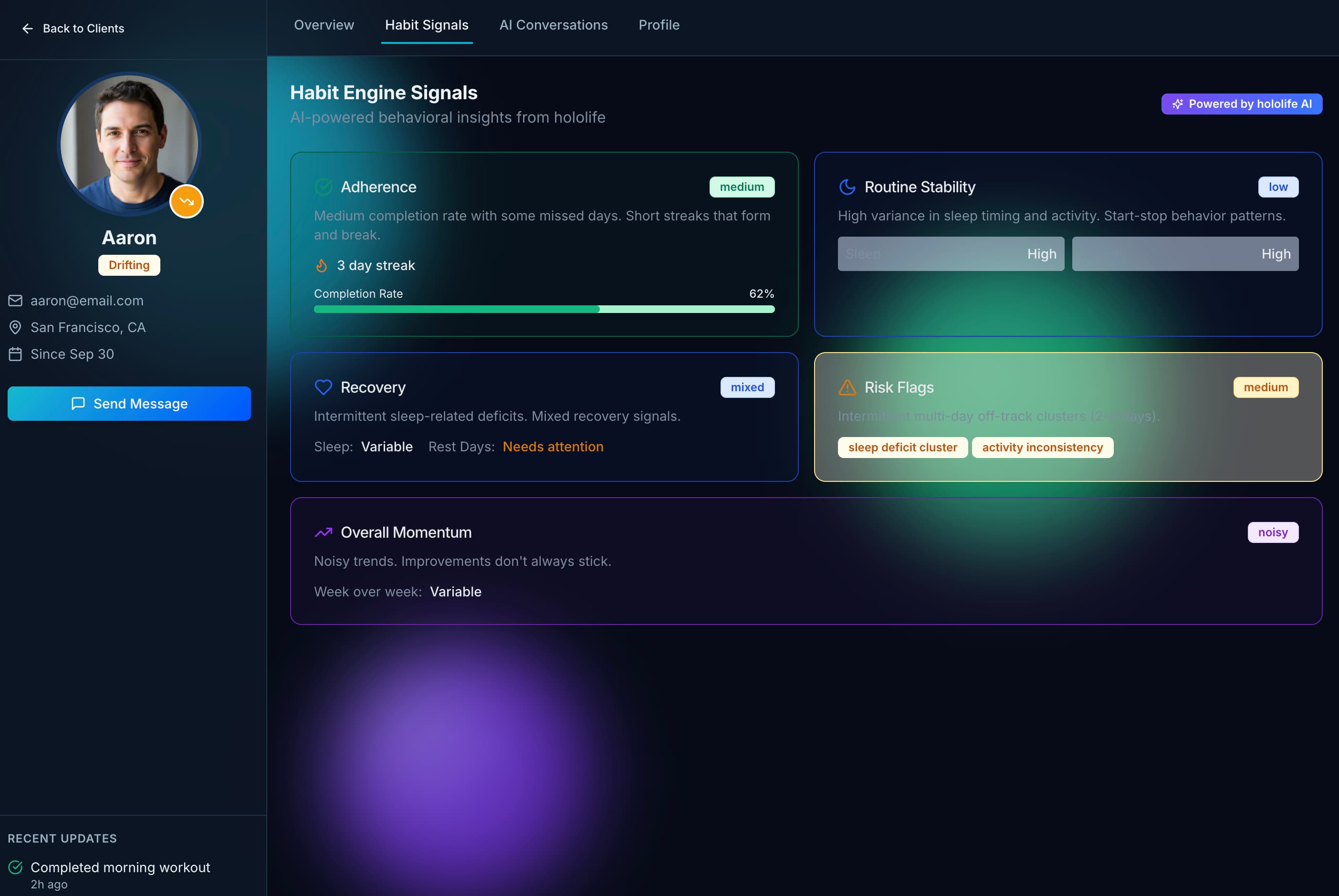Click the Recovery heart icon

324,387
